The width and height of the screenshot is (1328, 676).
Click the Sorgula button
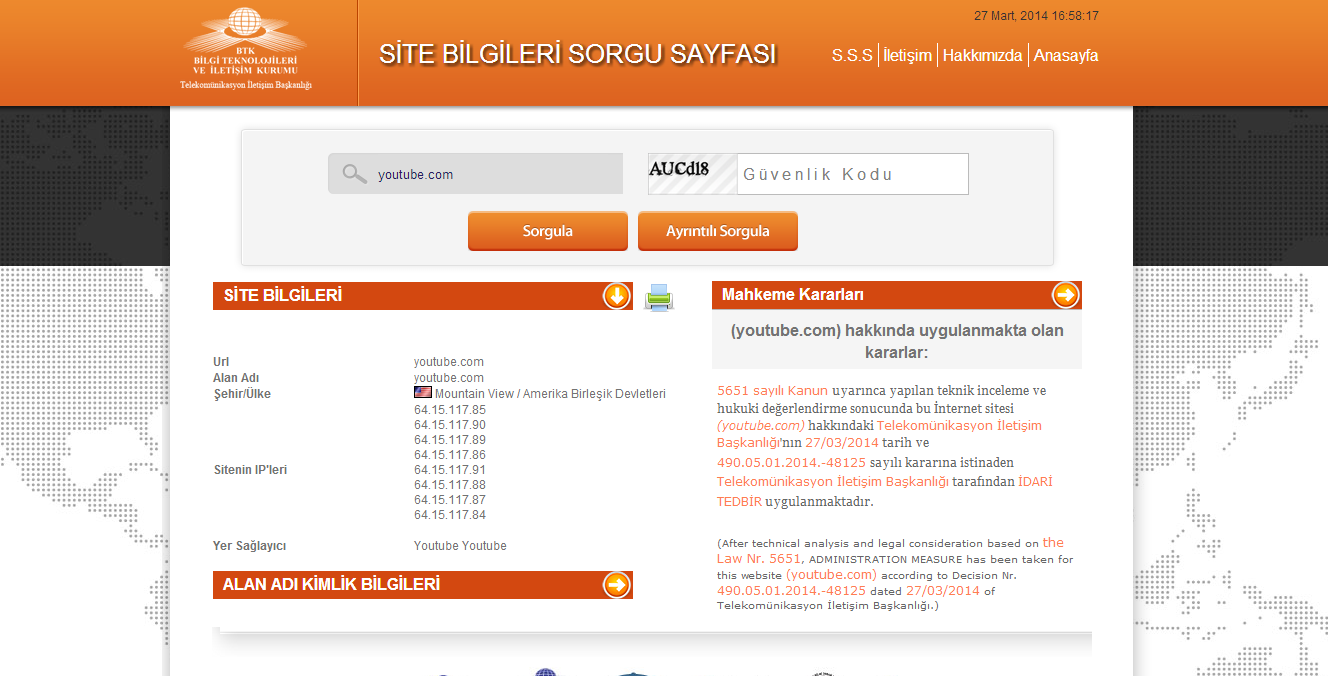tap(548, 231)
